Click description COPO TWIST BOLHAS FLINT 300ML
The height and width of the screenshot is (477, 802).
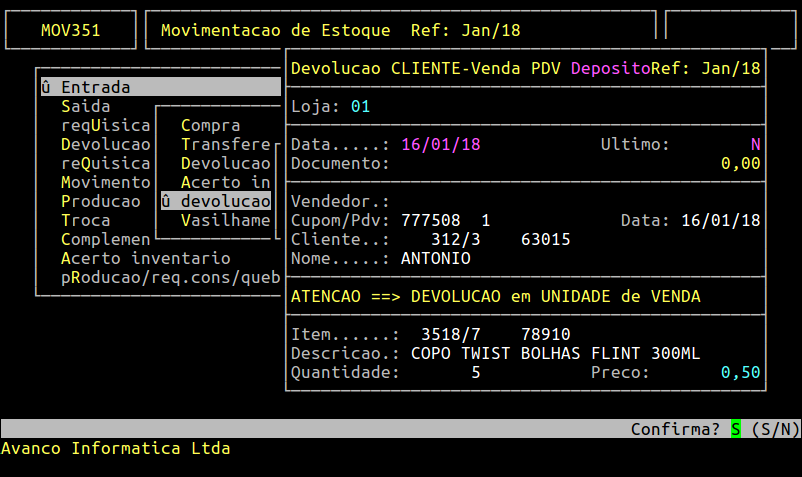tap(555, 353)
